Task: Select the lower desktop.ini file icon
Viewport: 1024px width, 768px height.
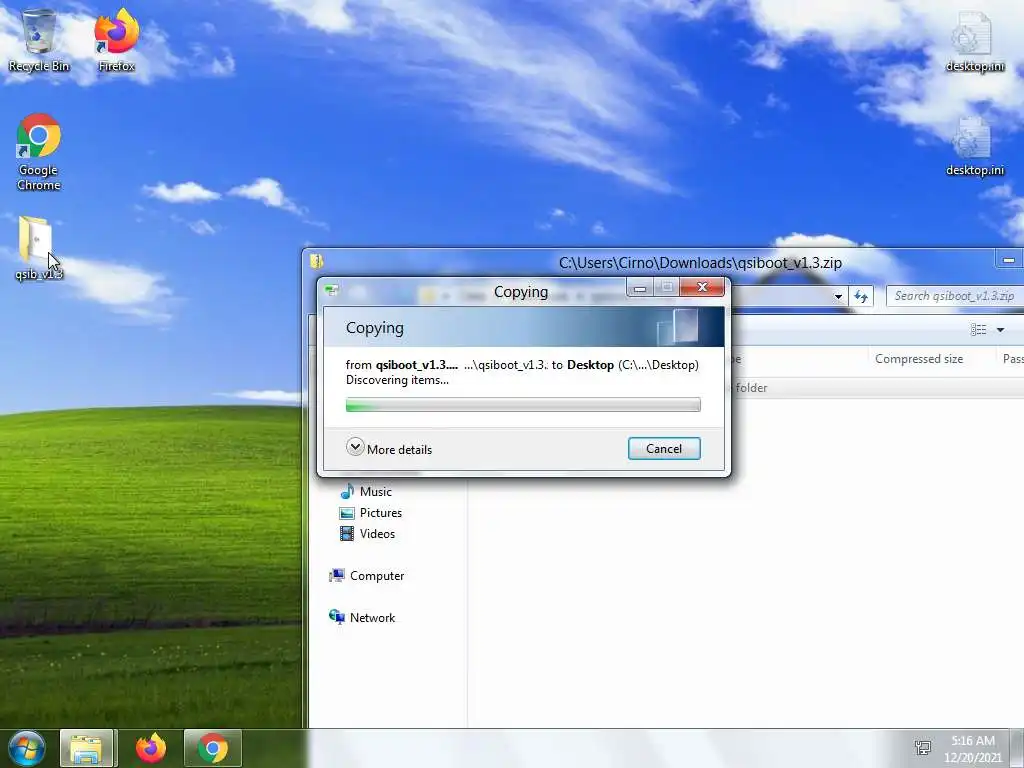Action: pyautogui.click(x=974, y=146)
